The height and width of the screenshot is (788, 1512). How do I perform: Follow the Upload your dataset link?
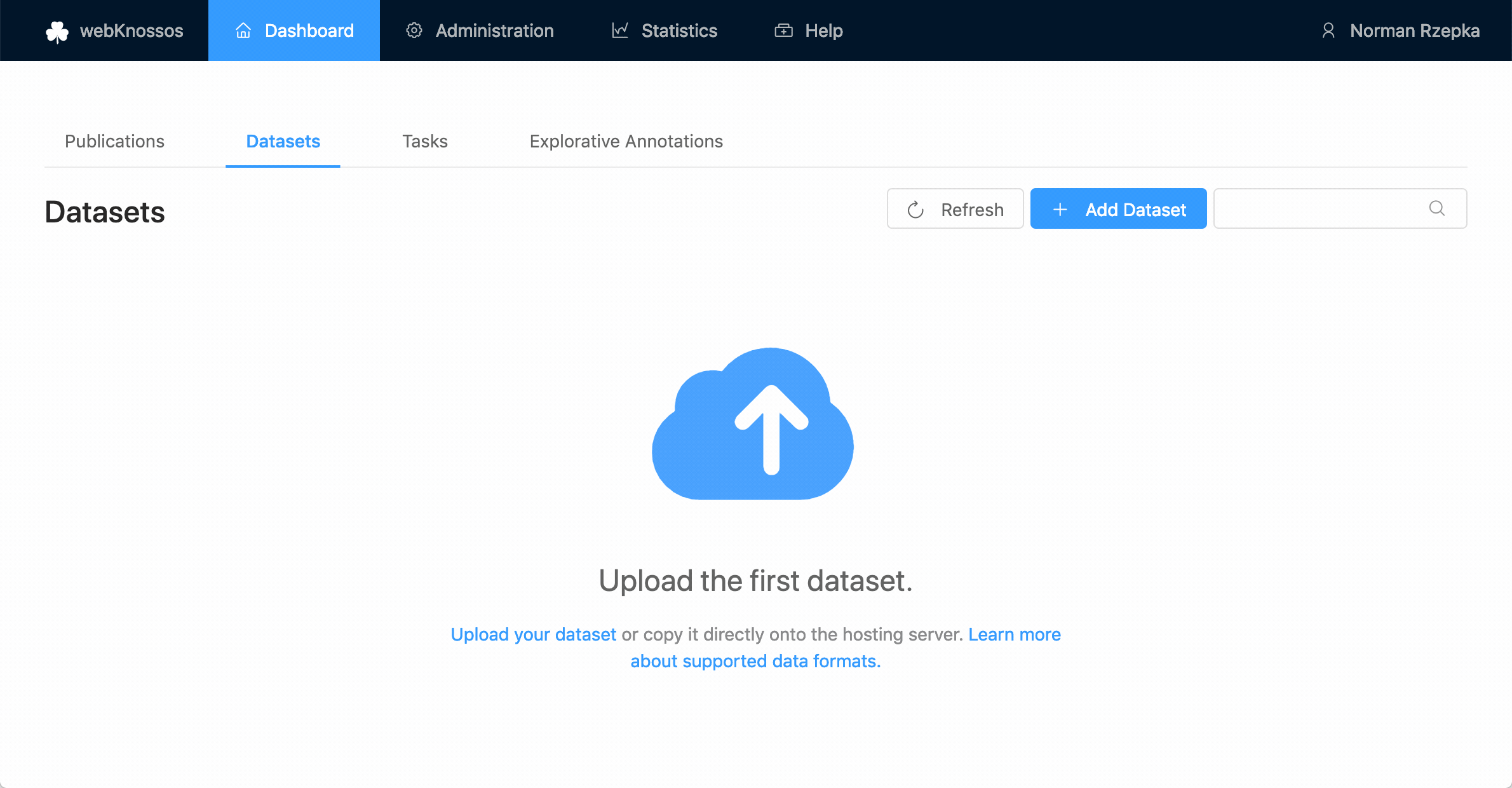(x=533, y=634)
